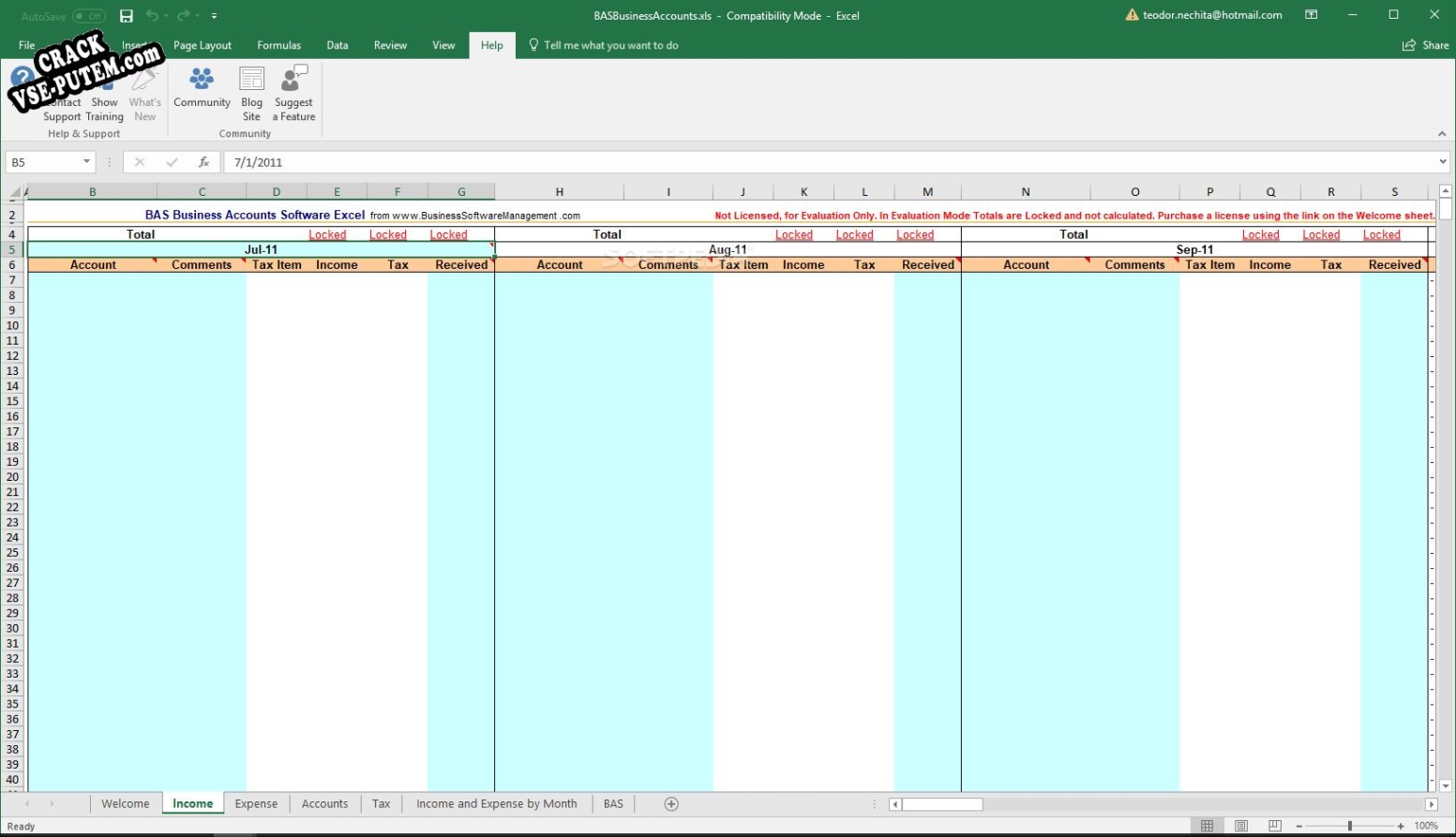Open the BAS sheet tab

click(x=613, y=804)
